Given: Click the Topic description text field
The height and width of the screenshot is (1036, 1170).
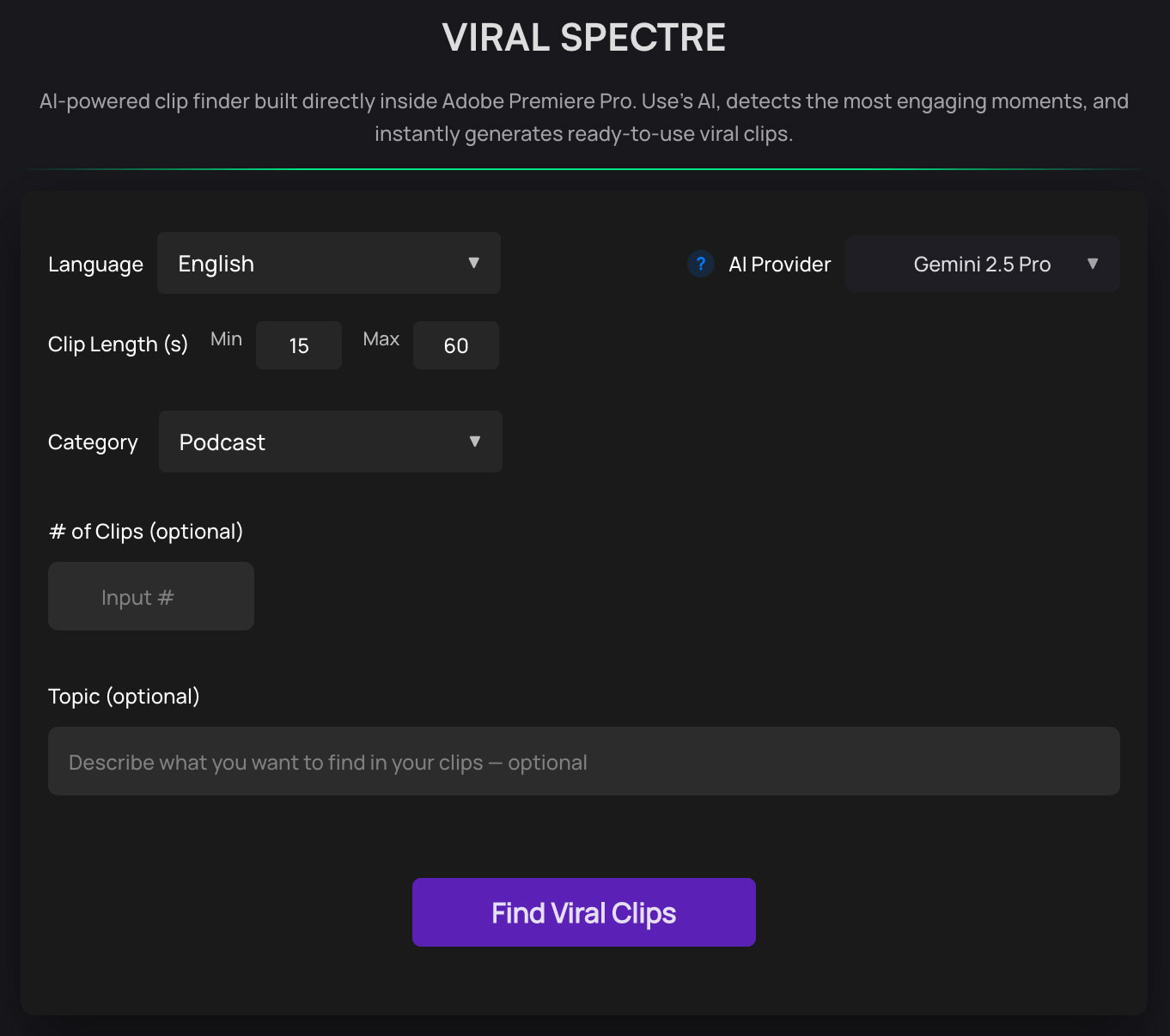Looking at the screenshot, I should click(x=583, y=761).
